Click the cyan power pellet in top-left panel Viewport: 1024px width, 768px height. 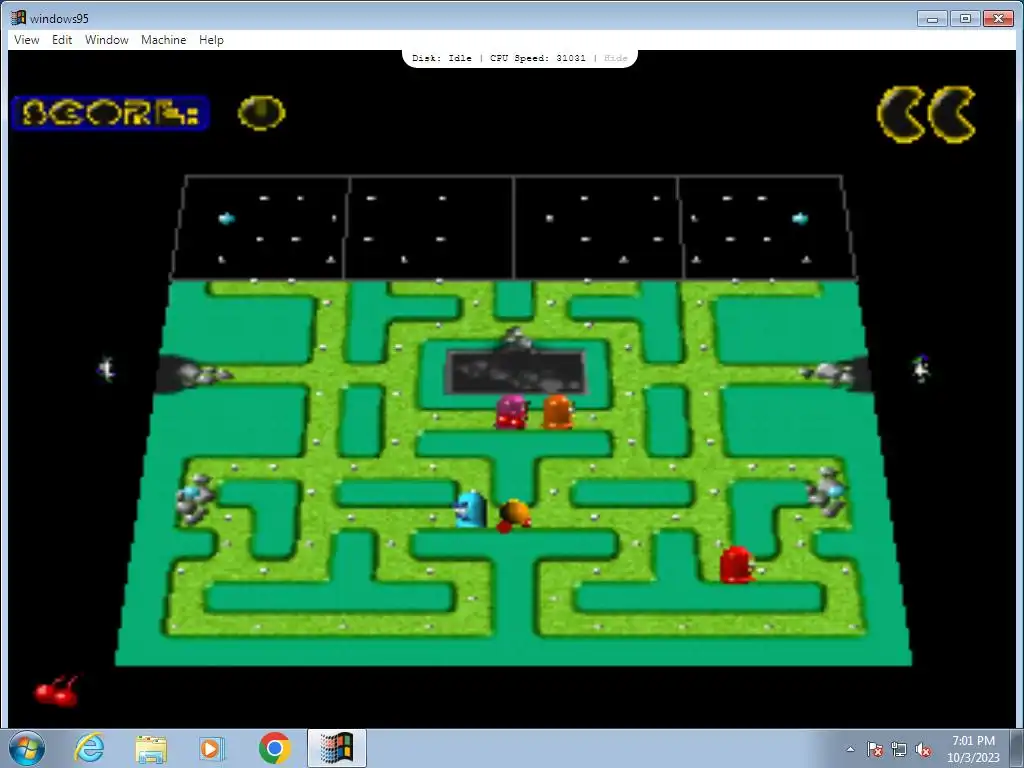pos(226,218)
